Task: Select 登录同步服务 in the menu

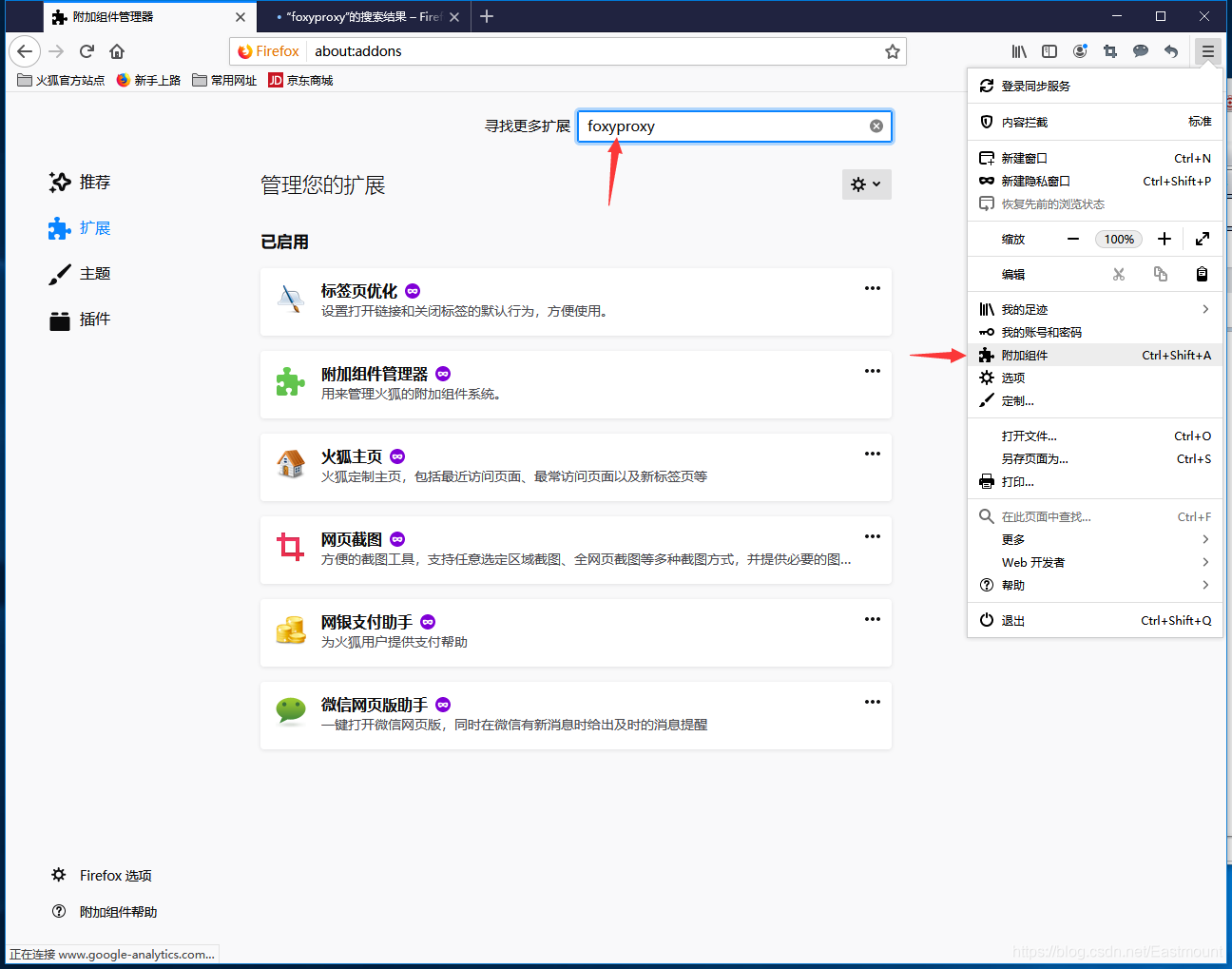Action: click(1095, 86)
